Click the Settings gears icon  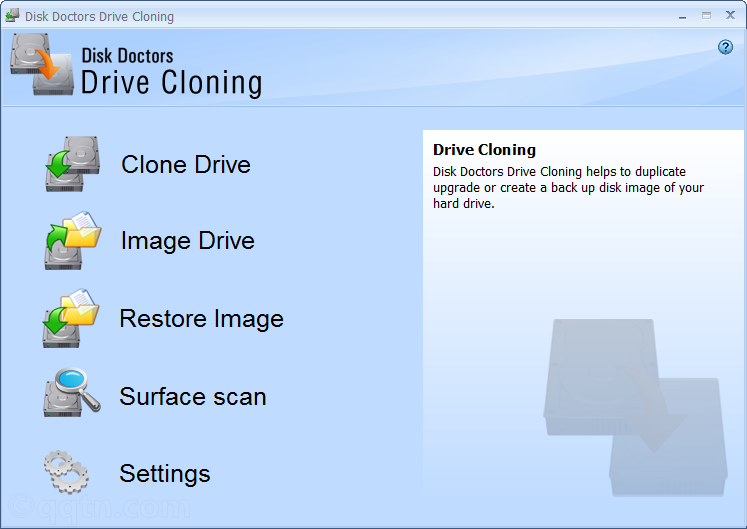tap(67, 472)
